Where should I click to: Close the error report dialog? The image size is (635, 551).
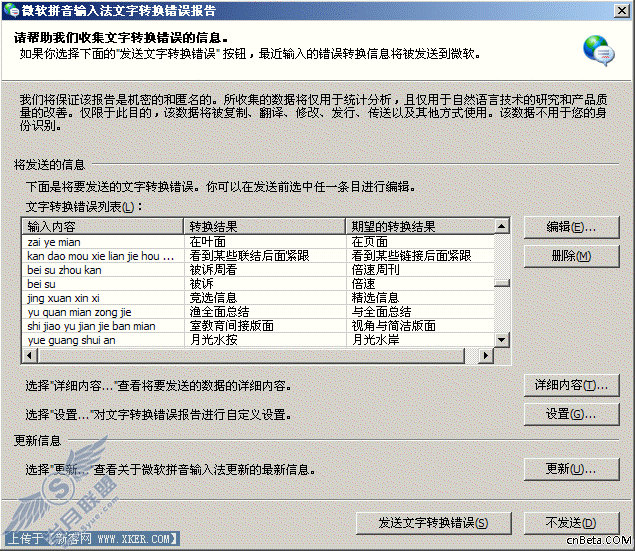pos(622,11)
